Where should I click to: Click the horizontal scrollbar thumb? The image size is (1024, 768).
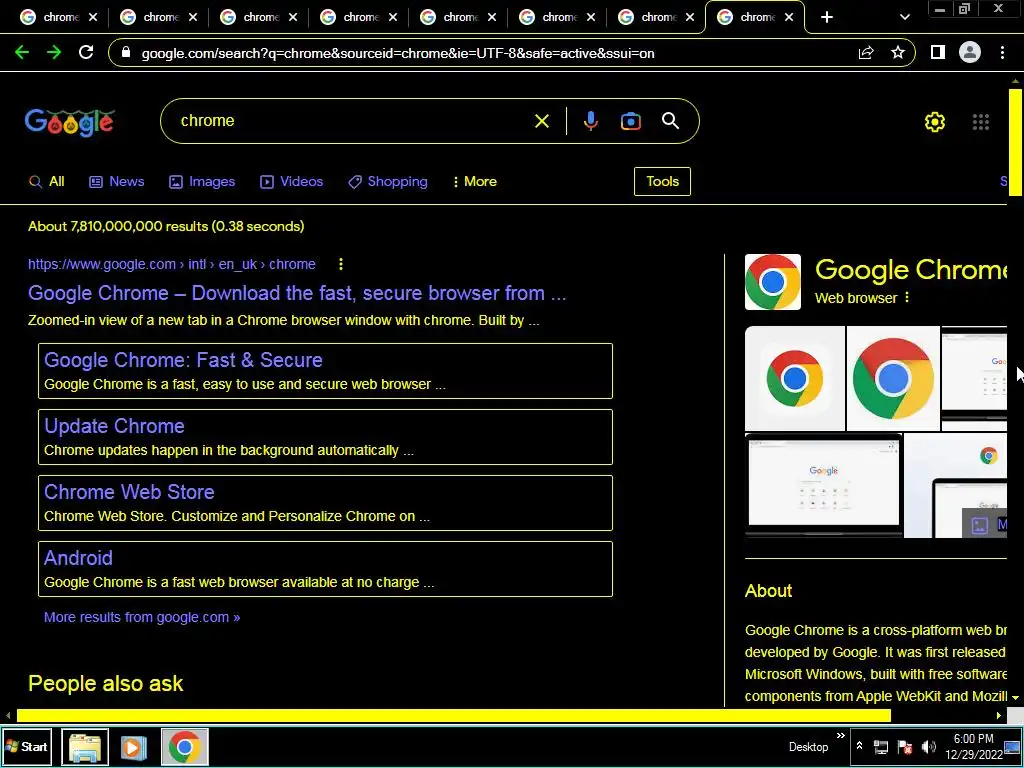click(x=454, y=716)
